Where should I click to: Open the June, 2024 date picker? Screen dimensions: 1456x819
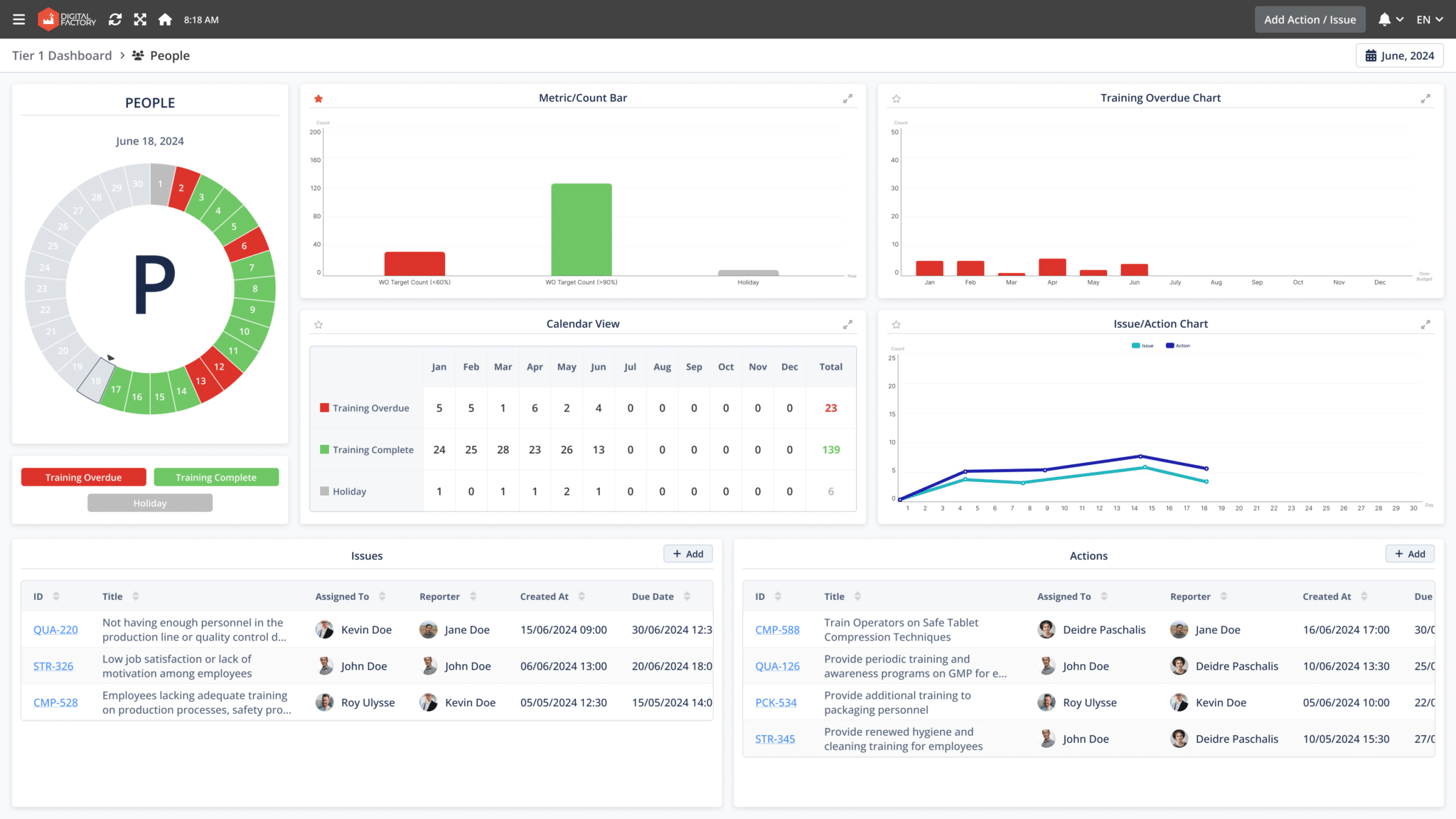click(x=1399, y=55)
